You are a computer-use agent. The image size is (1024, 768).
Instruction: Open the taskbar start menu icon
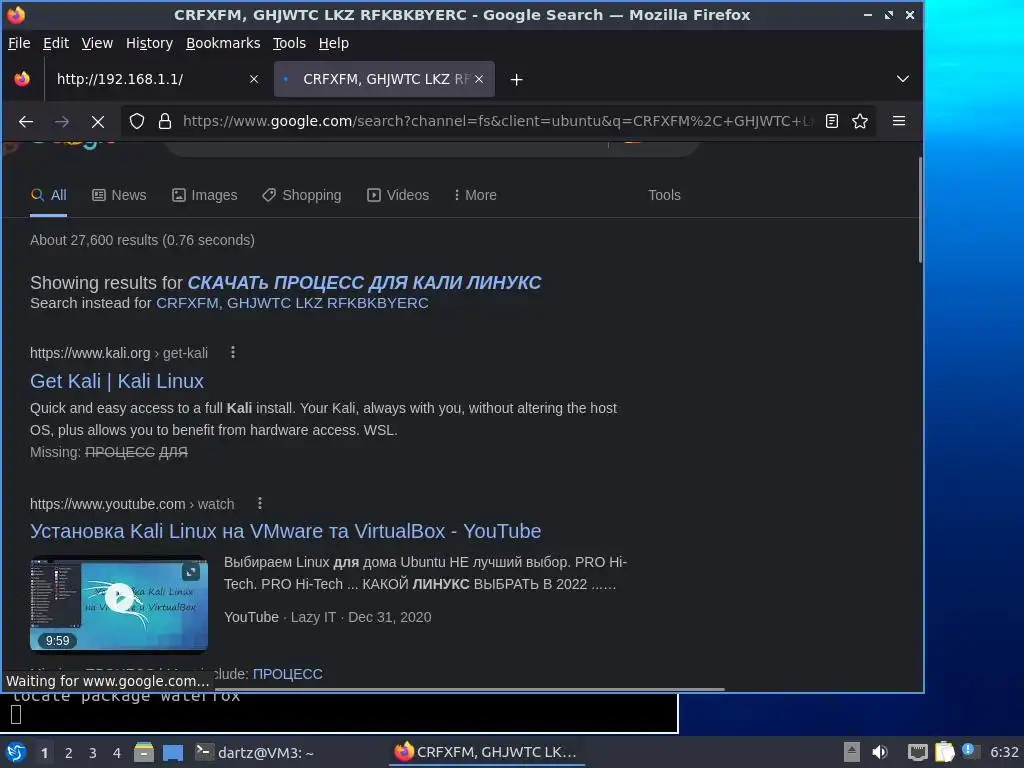16,752
